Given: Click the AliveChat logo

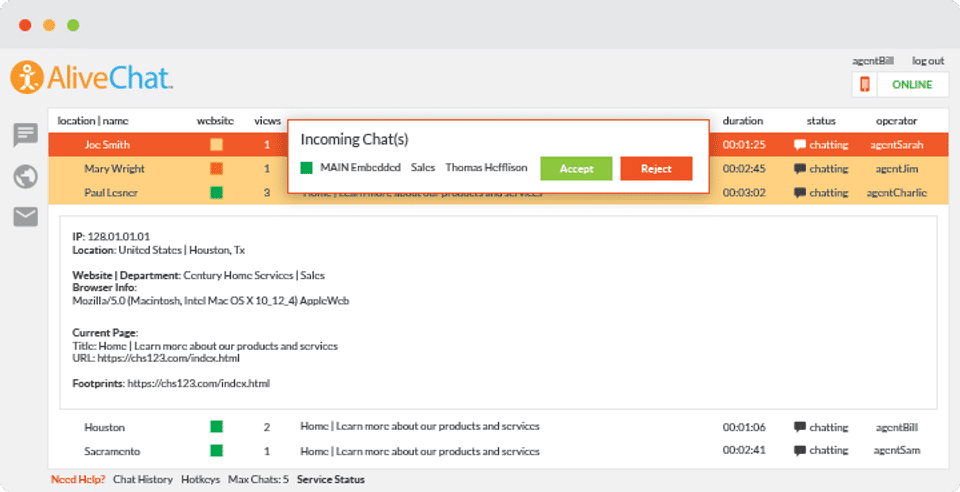Looking at the screenshot, I should pos(92,78).
